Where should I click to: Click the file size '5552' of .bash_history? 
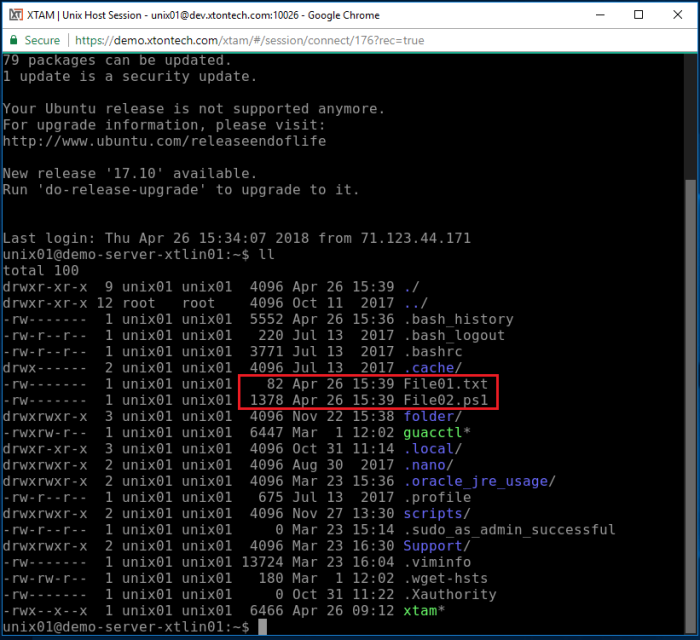point(267,319)
